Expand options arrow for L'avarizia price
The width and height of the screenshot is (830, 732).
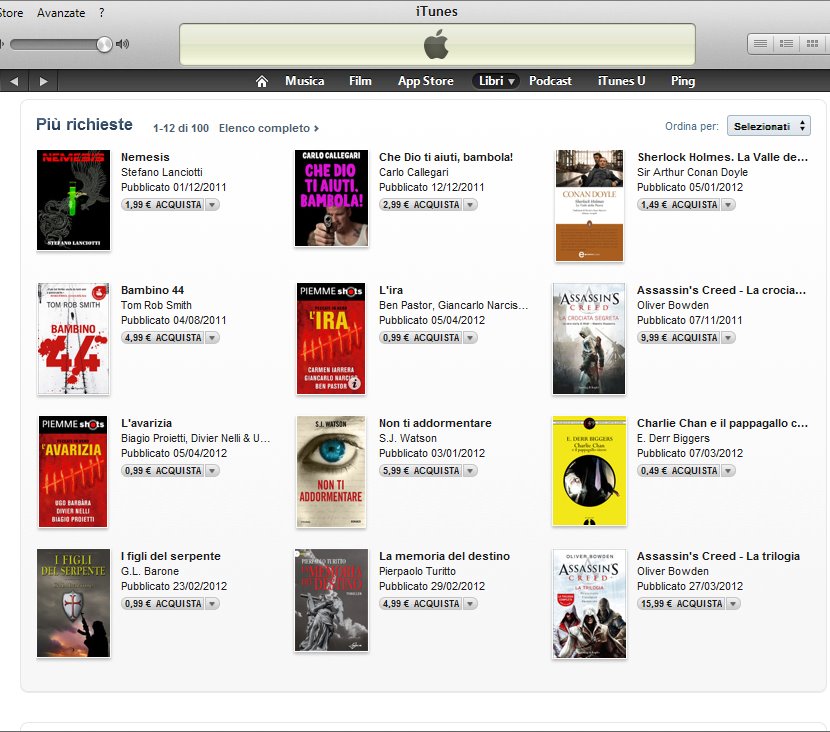(x=212, y=470)
